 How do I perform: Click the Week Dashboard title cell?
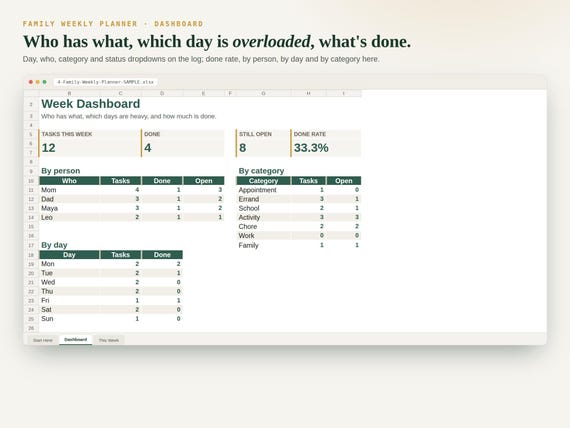point(91,104)
